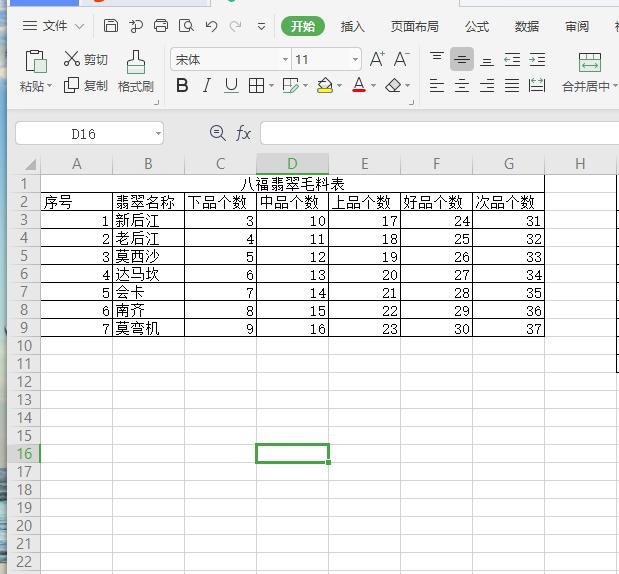Open Print Preview icon

tap(186, 26)
